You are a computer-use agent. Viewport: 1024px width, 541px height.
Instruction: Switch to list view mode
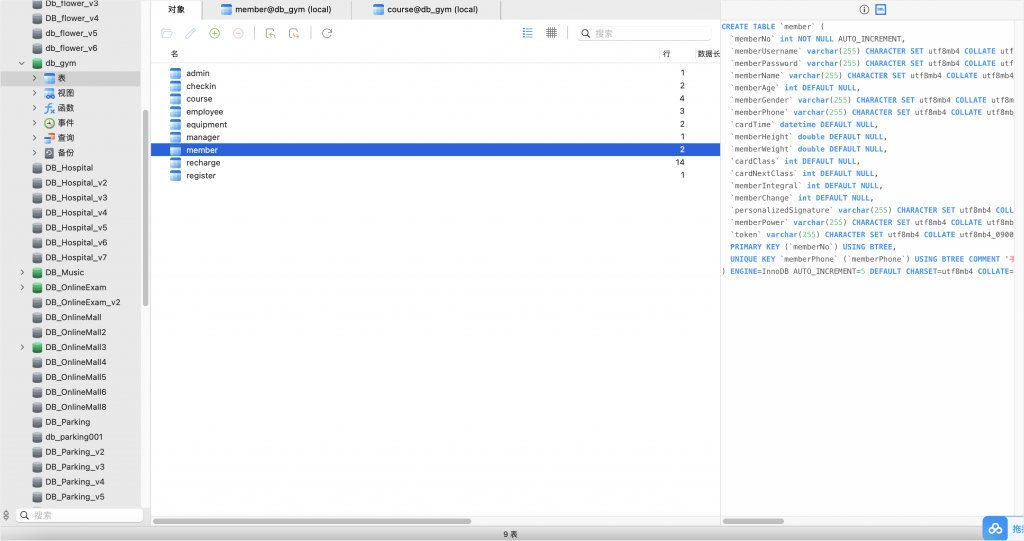click(x=527, y=33)
